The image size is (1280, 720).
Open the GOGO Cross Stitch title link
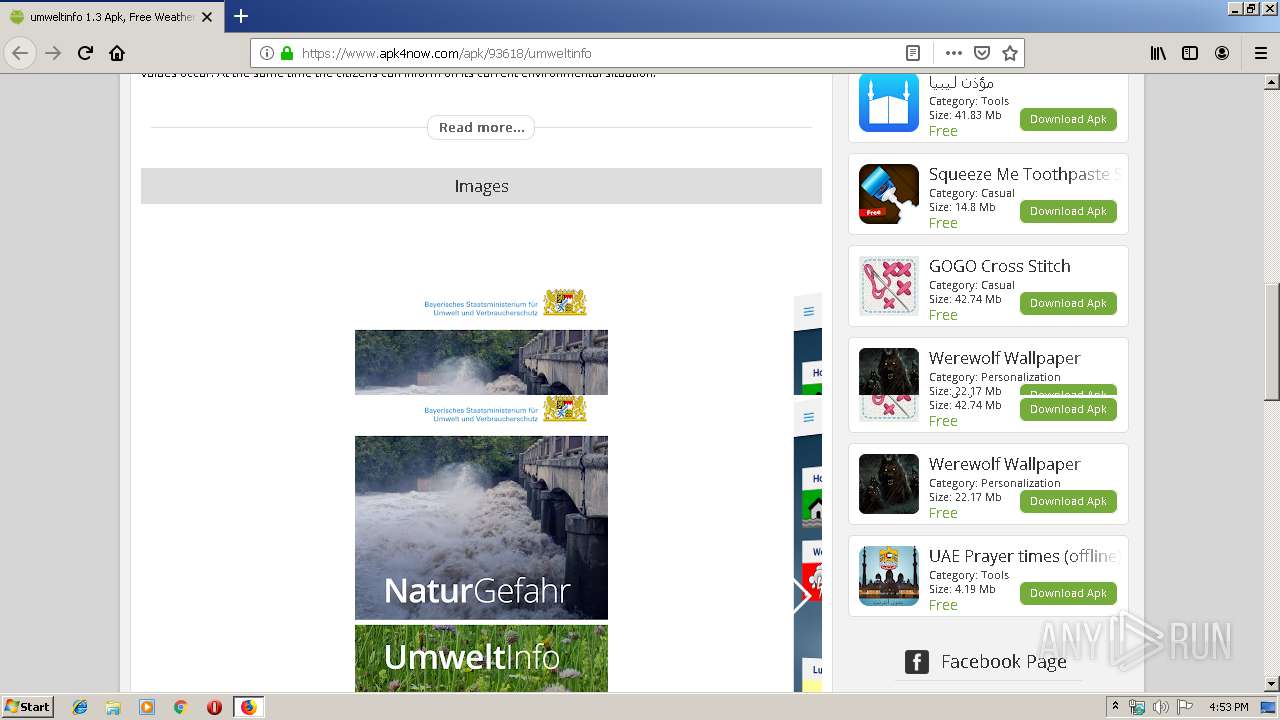[x=999, y=266]
